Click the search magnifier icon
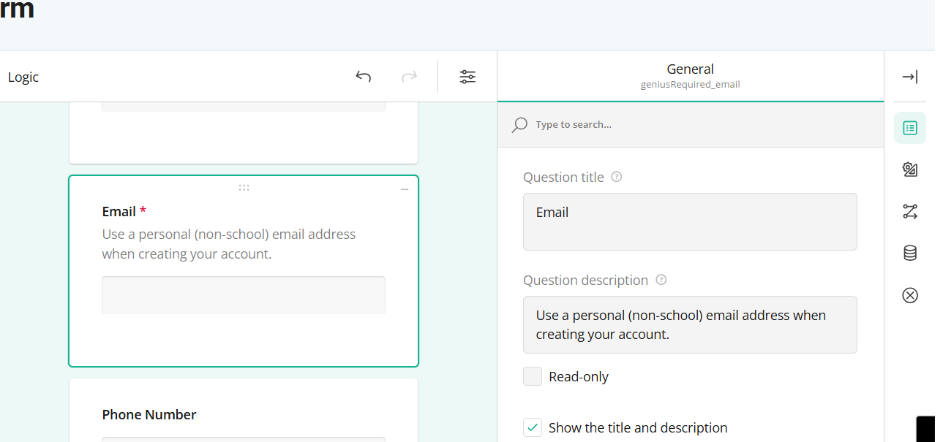The image size is (936, 442). [x=520, y=124]
